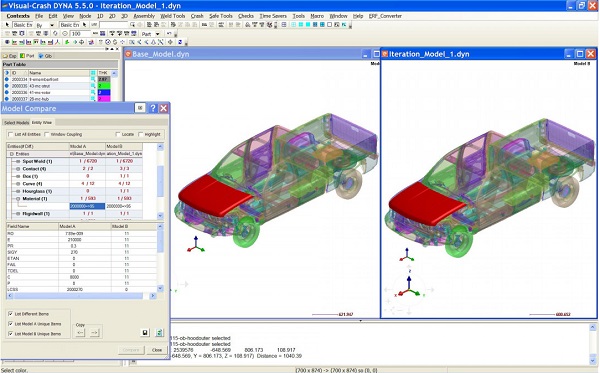Screen dimensions: 600x373
Task: Expand the Box (1) entity row
Action: pyautogui.click(x=18, y=176)
